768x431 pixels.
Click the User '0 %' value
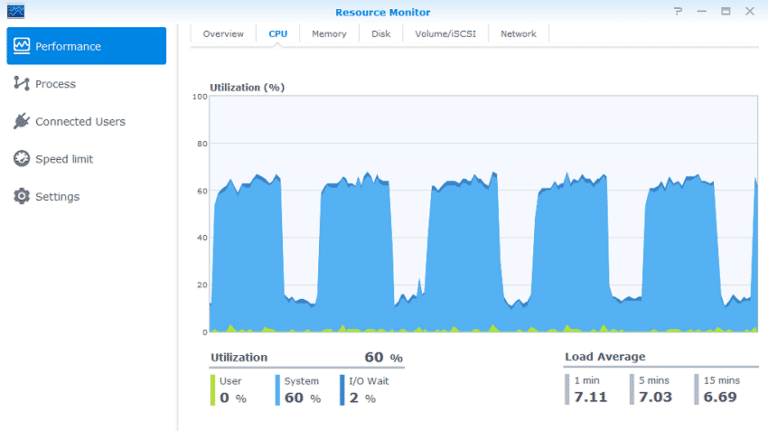pyautogui.click(x=233, y=398)
